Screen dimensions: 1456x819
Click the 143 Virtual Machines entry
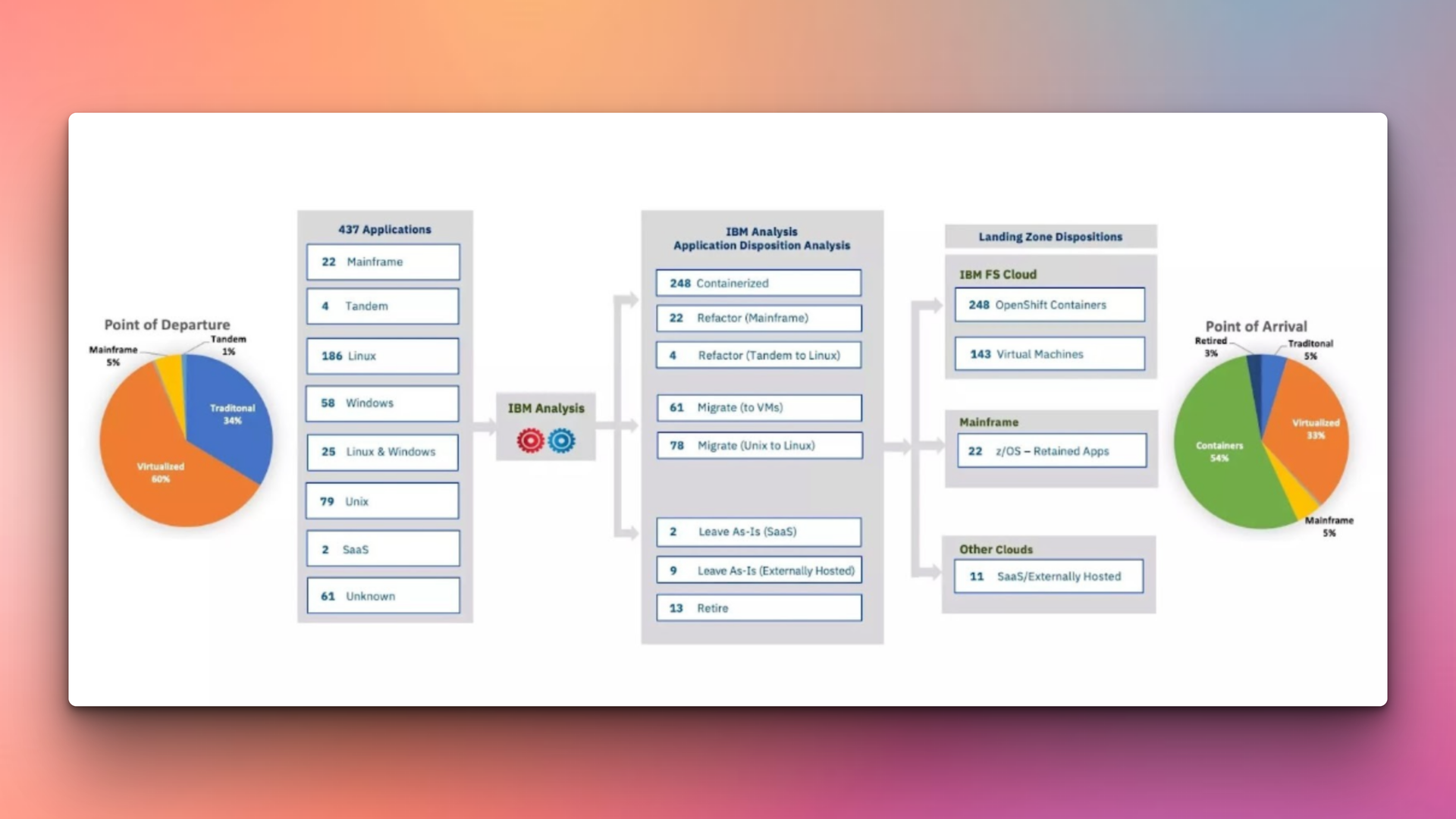point(1049,353)
